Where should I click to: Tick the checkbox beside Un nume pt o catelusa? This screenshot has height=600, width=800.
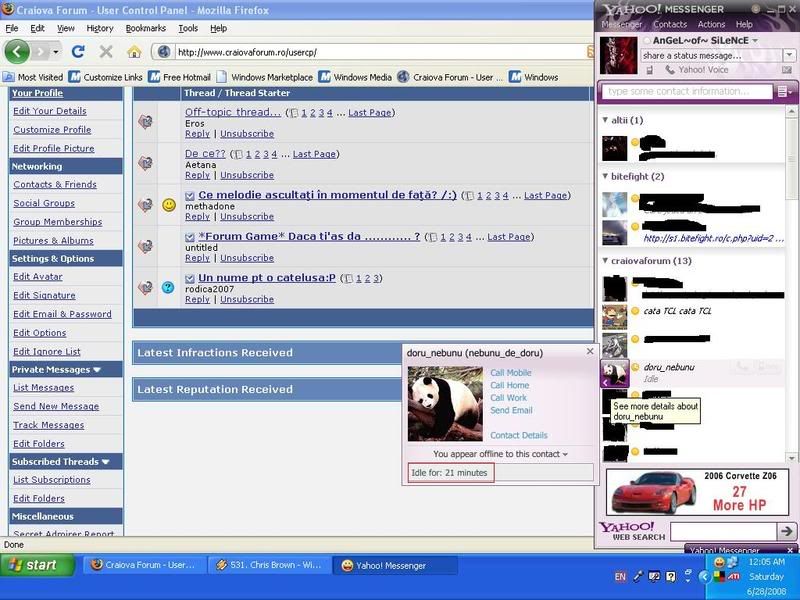[x=190, y=278]
